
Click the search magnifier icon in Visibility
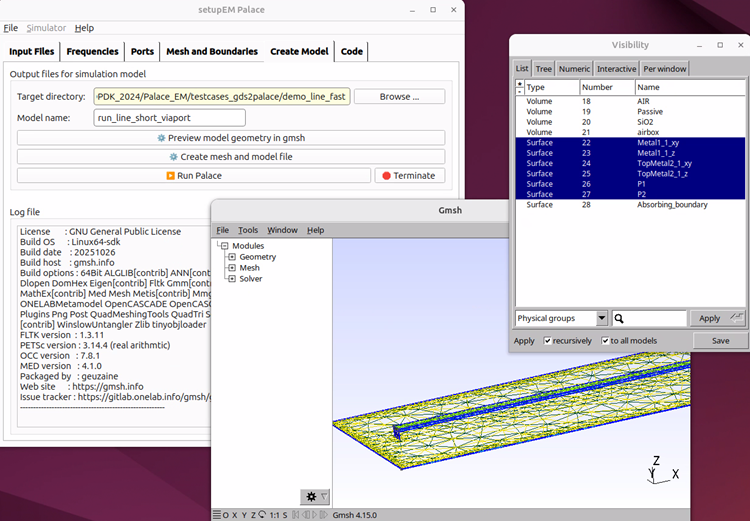click(619, 319)
